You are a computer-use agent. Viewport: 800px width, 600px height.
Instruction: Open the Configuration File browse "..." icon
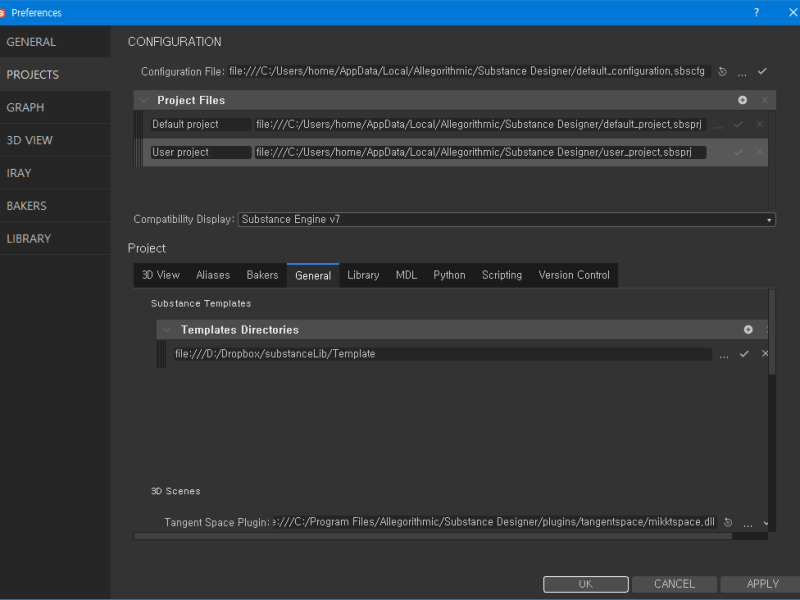point(742,71)
